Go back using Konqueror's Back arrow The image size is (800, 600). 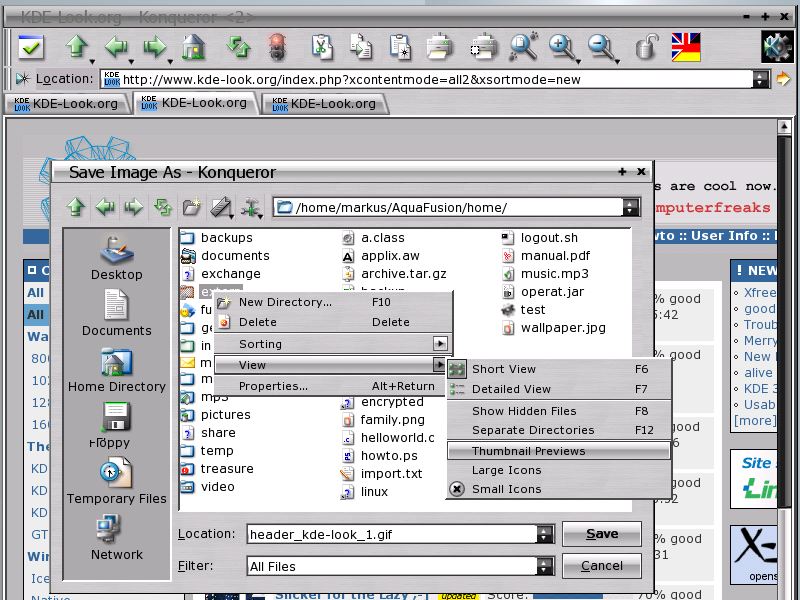coord(116,46)
